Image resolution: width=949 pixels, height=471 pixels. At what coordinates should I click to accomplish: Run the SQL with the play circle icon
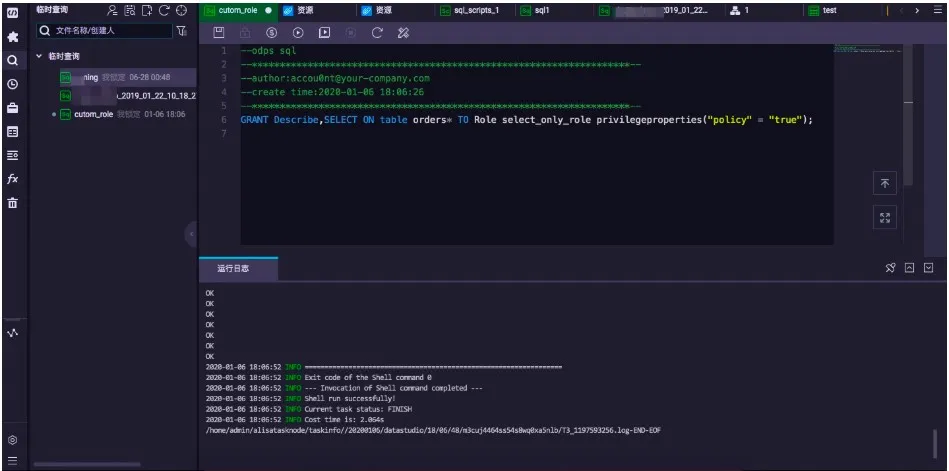[x=298, y=33]
